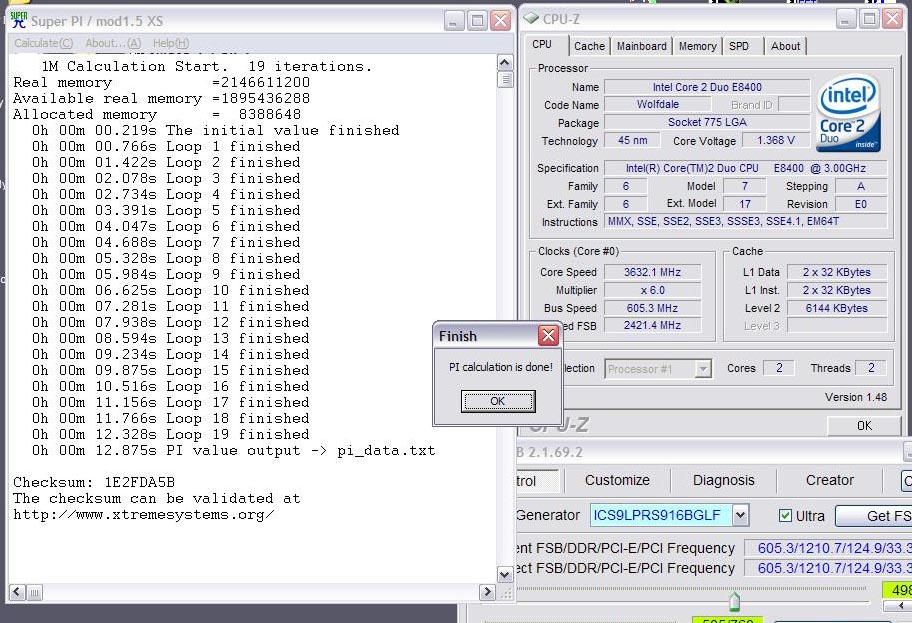The width and height of the screenshot is (912, 623).
Task: Click the Super PI title bar icon
Action: pyautogui.click(x=19, y=20)
